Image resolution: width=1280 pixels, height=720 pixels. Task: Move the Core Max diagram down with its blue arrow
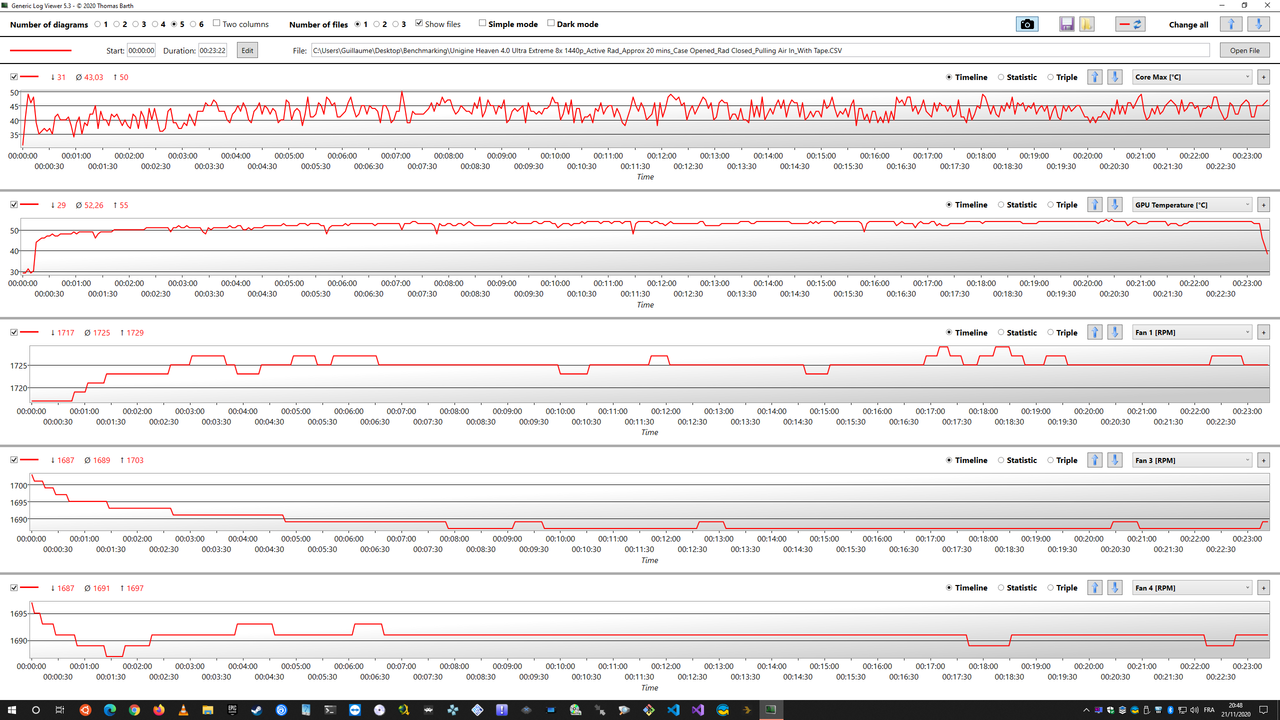coord(1114,76)
